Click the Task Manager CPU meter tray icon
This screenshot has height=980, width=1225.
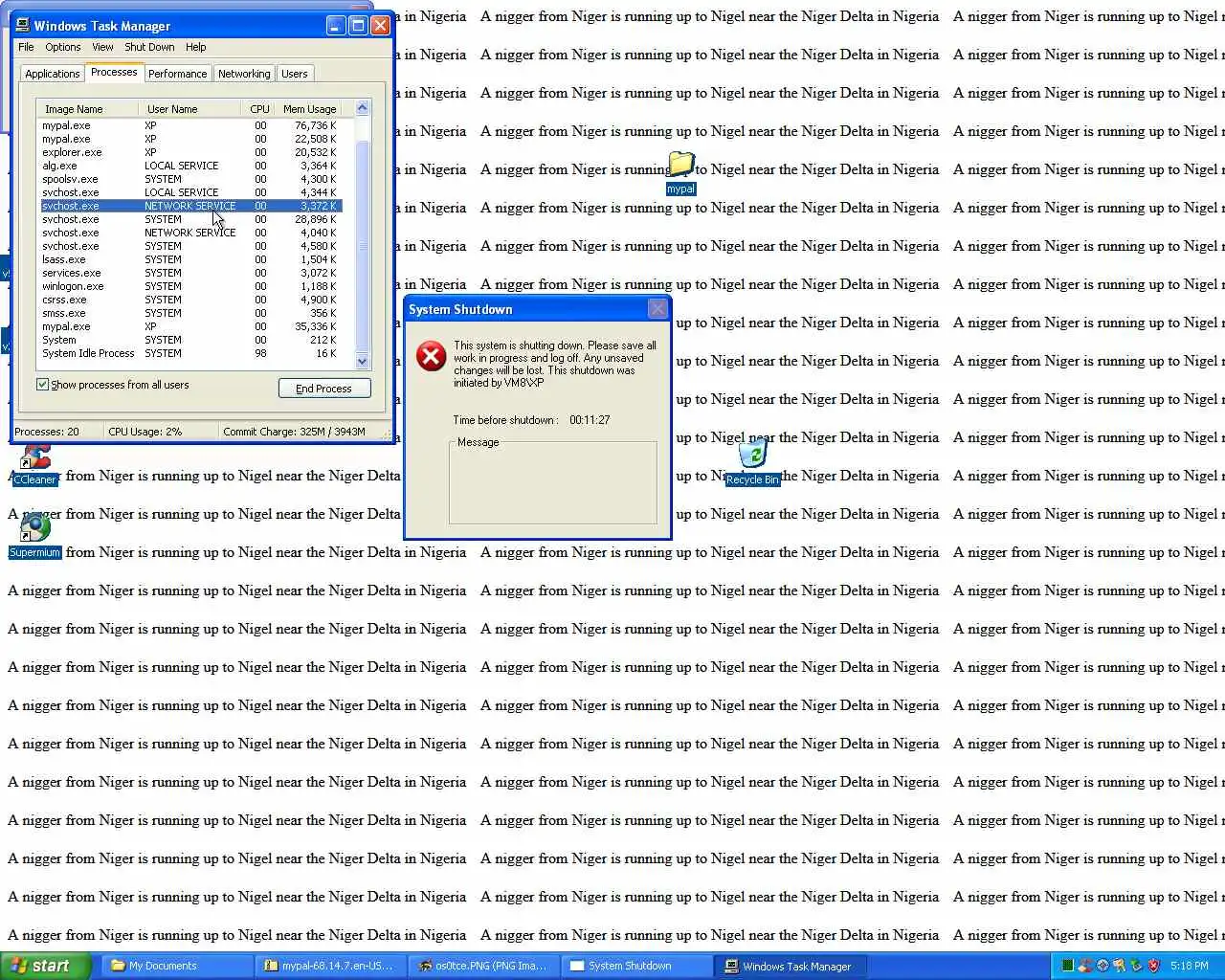pyautogui.click(x=1068, y=966)
